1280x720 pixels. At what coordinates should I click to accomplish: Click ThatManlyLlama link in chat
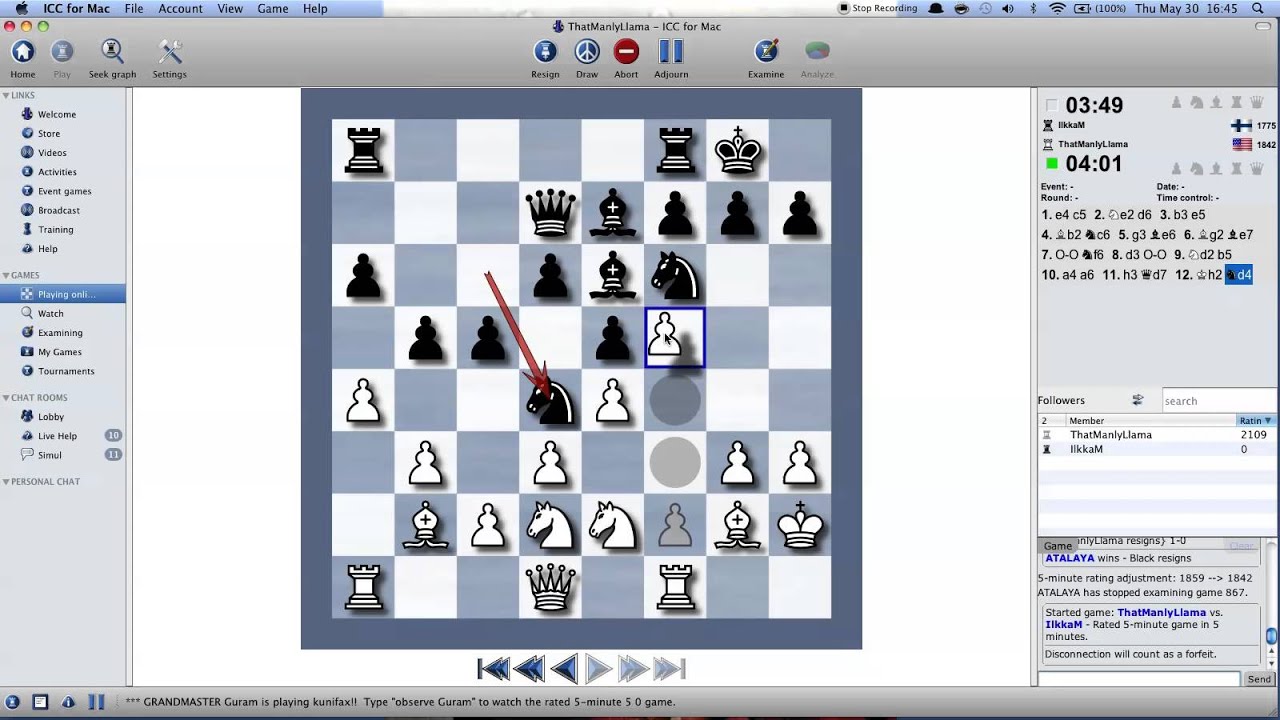click(x=1161, y=612)
